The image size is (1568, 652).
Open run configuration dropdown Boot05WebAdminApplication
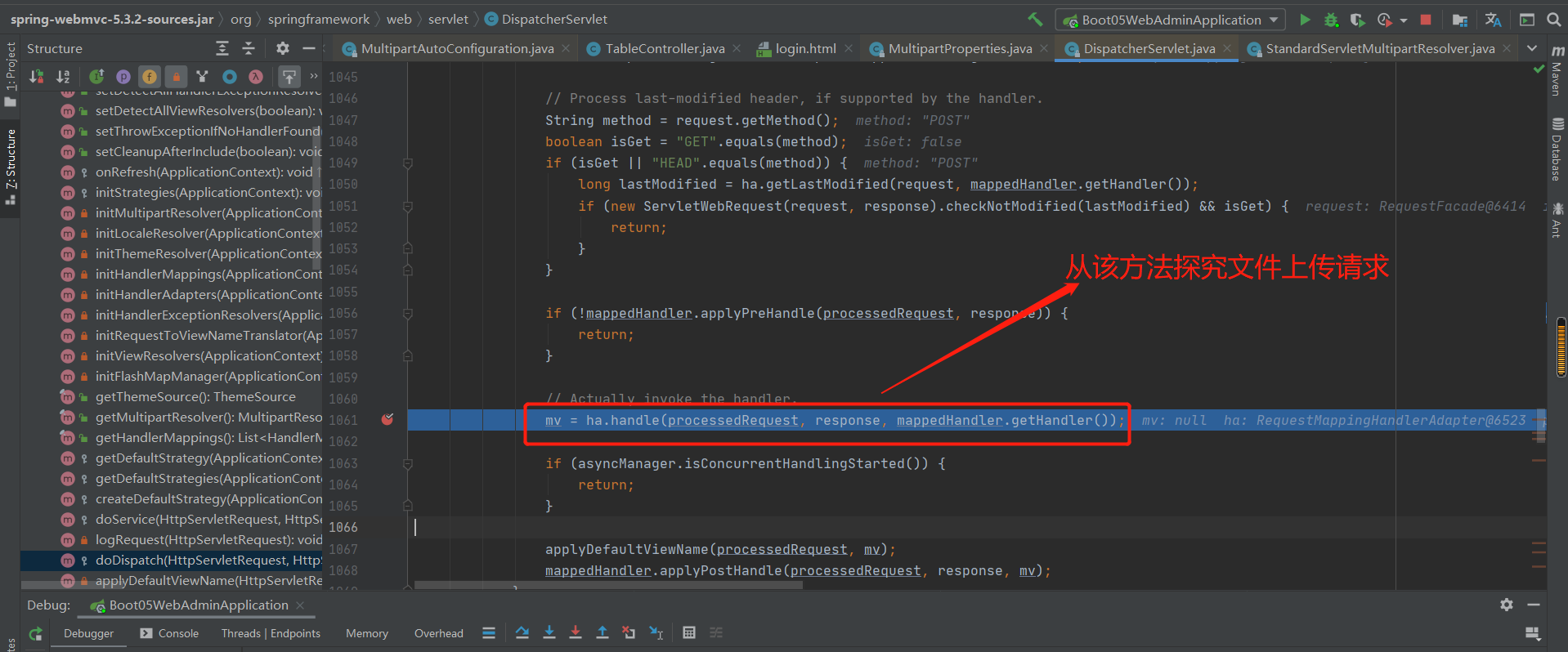pos(1171,20)
